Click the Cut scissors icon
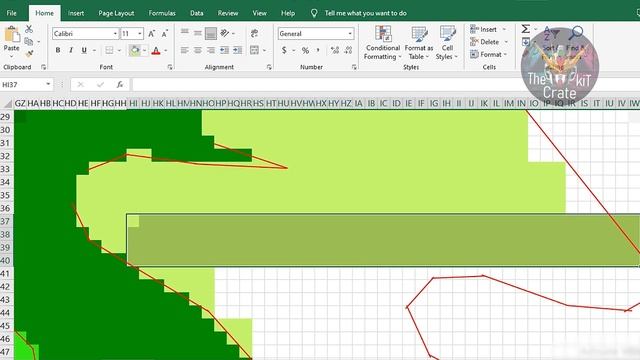This screenshot has width=640, height=360. [x=29, y=29]
